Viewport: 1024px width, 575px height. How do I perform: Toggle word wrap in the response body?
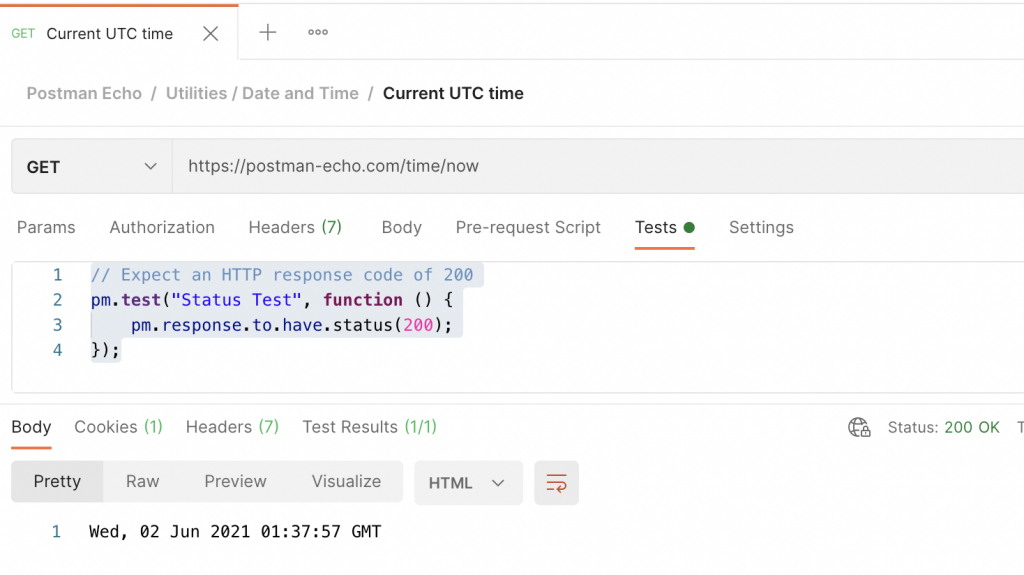pyautogui.click(x=556, y=483)
